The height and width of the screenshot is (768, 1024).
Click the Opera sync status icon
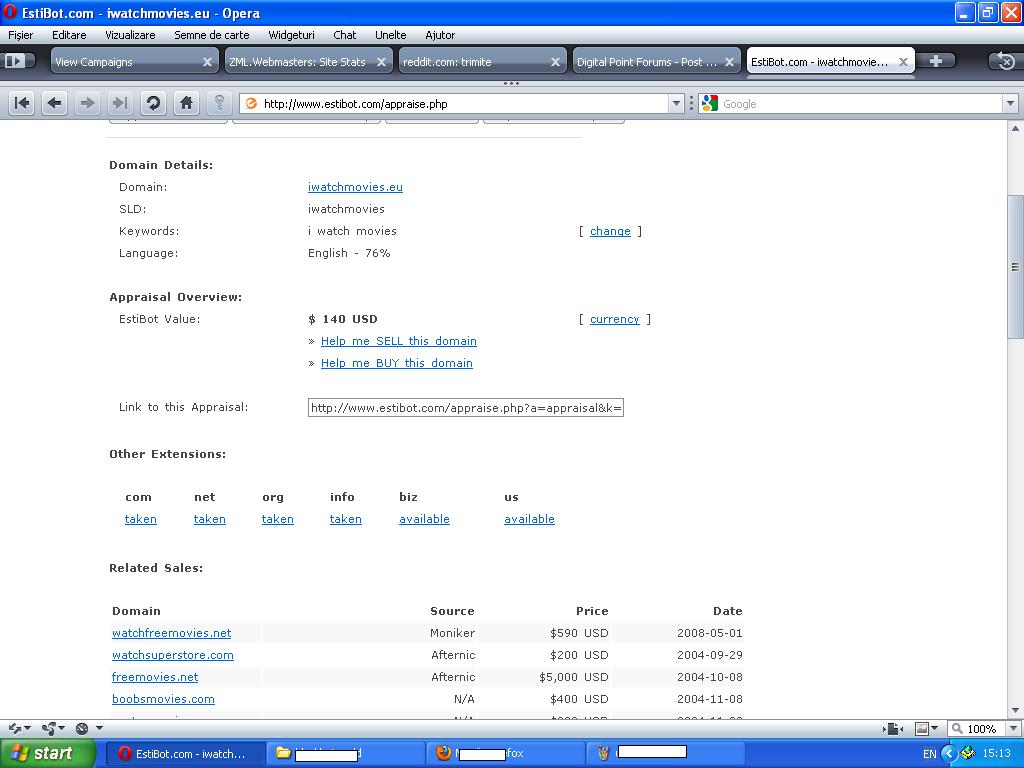tap(15, 728)
